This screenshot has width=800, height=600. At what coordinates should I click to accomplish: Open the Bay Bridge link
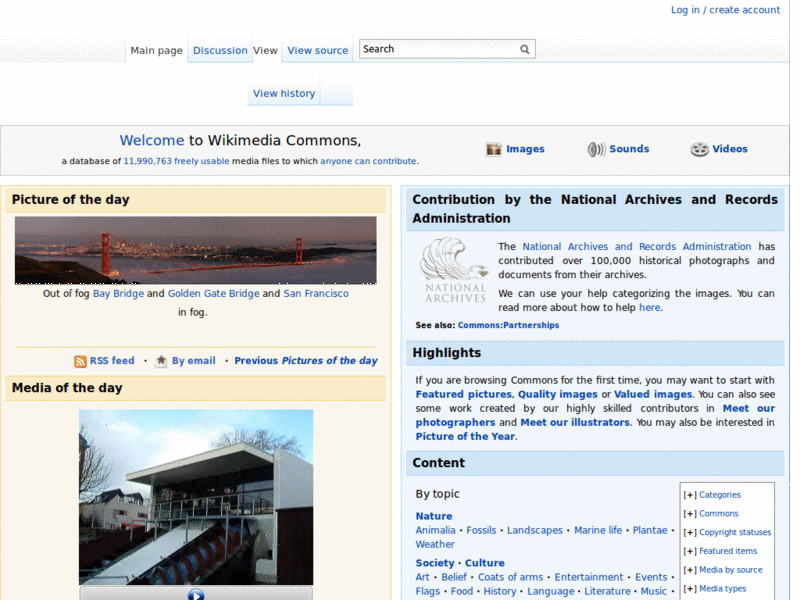pos(118,294)
